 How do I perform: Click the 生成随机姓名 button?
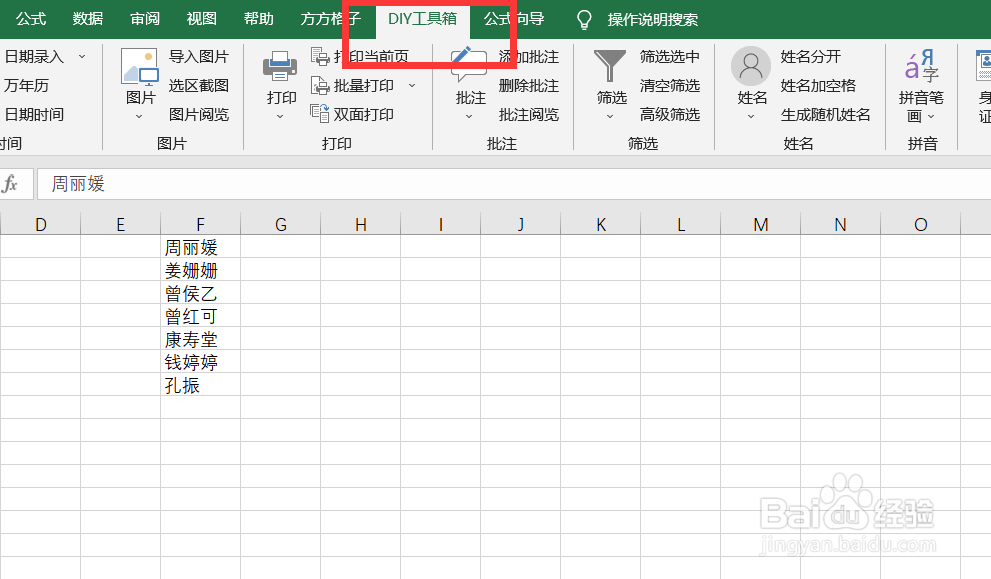tap(825, 114)
